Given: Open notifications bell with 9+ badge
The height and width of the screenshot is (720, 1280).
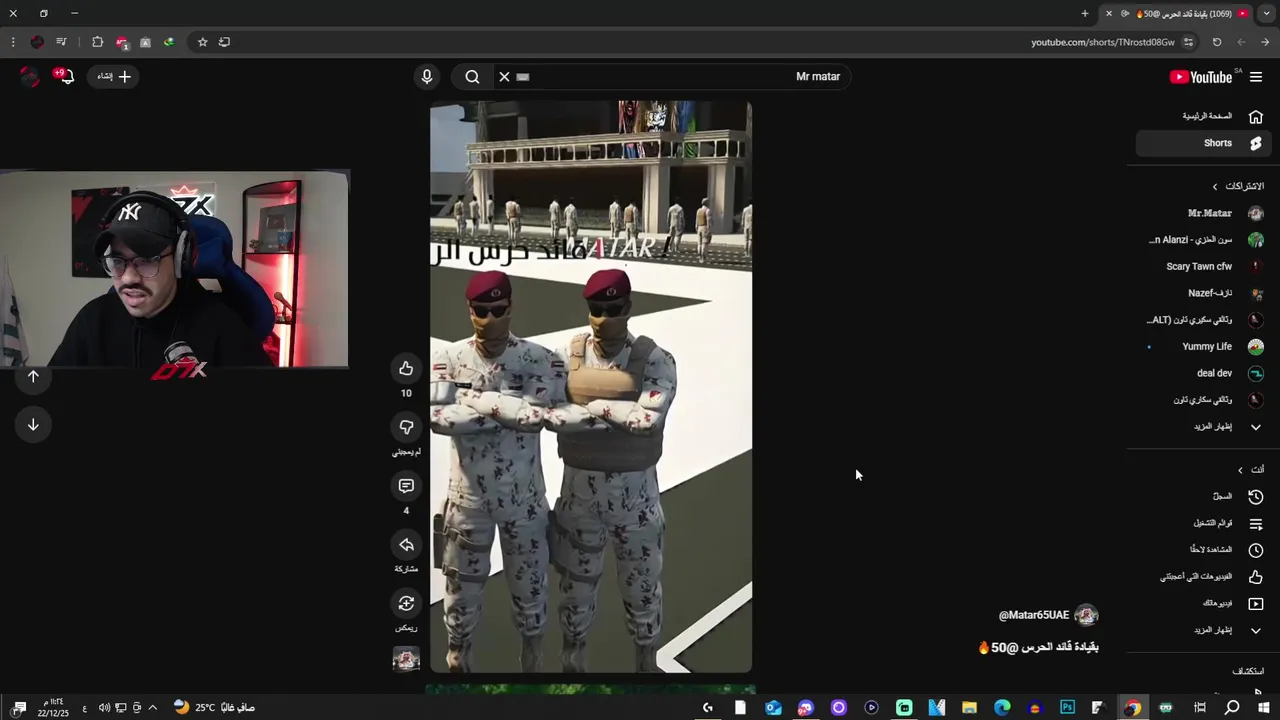Looking at the screenshot, I should [66, 76].
